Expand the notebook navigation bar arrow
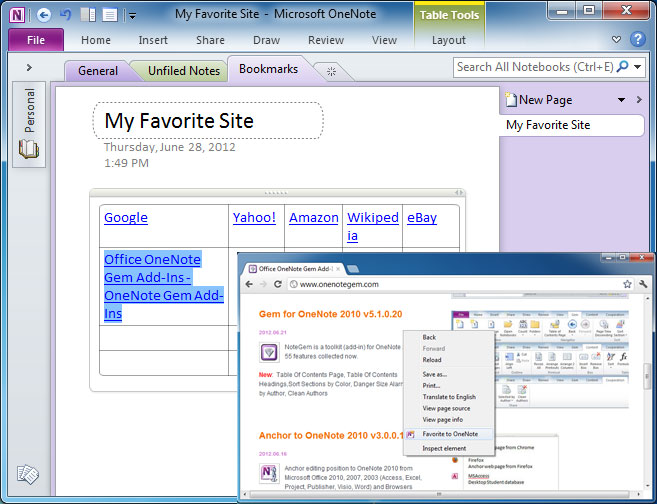This screenshot has height=504, width=657. (x=29, y=67)
